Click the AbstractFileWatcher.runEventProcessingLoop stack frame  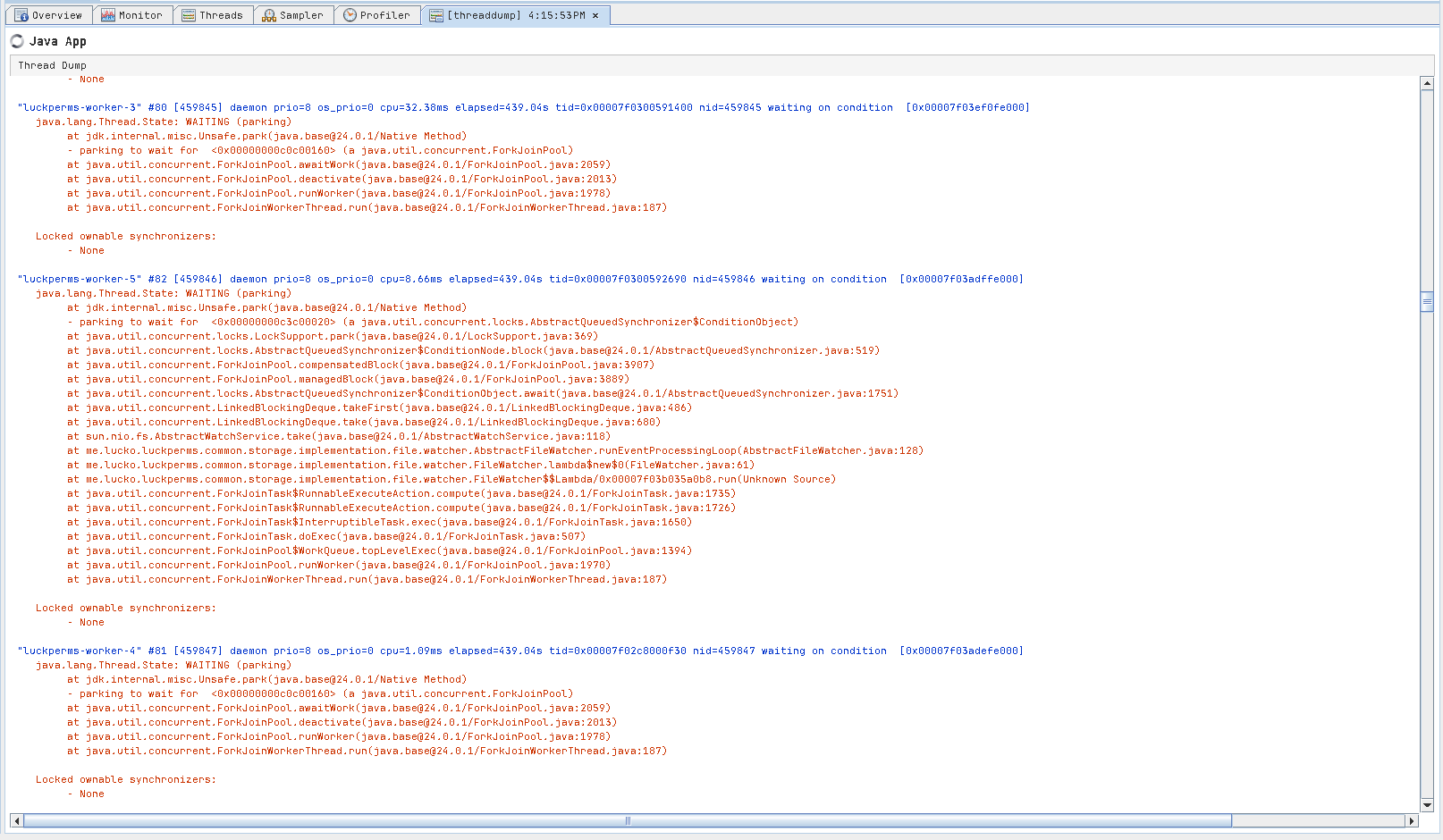pos(495,450)
